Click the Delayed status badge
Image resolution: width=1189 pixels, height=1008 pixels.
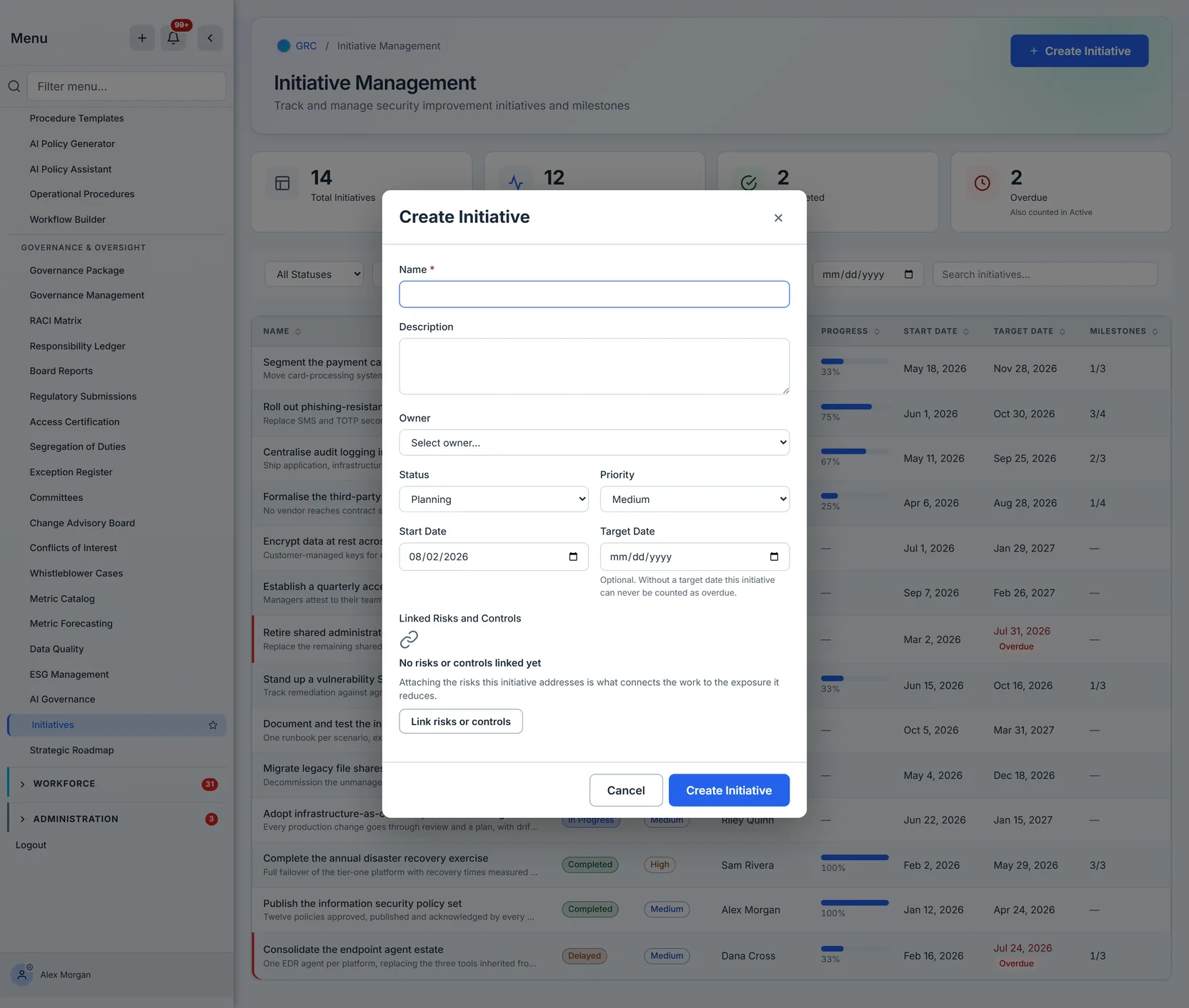click(584, 956)
